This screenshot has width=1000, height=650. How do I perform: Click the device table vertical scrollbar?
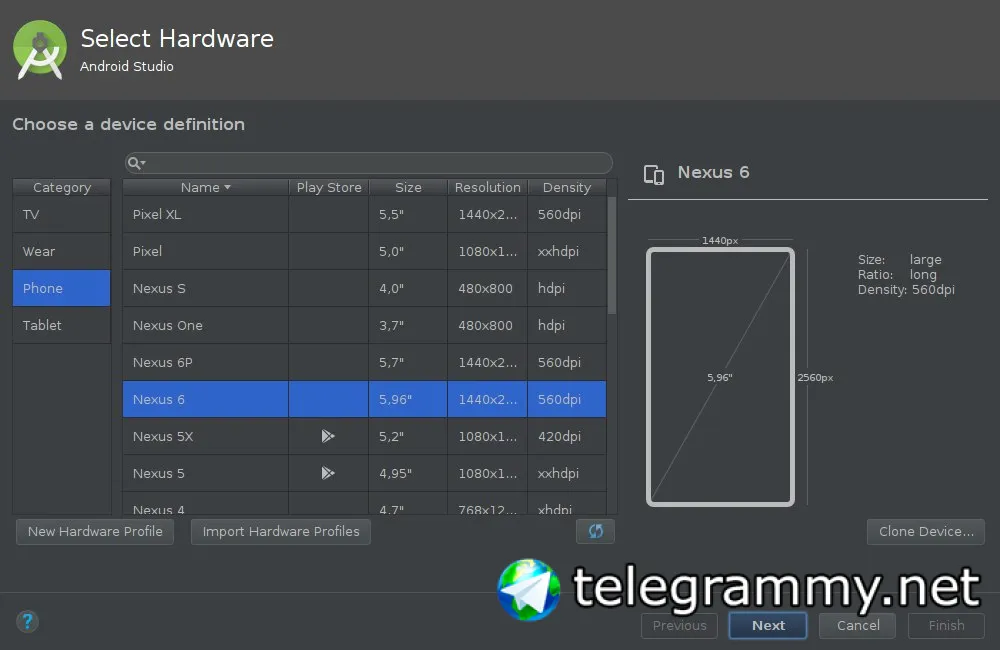(x=612, y=255)
